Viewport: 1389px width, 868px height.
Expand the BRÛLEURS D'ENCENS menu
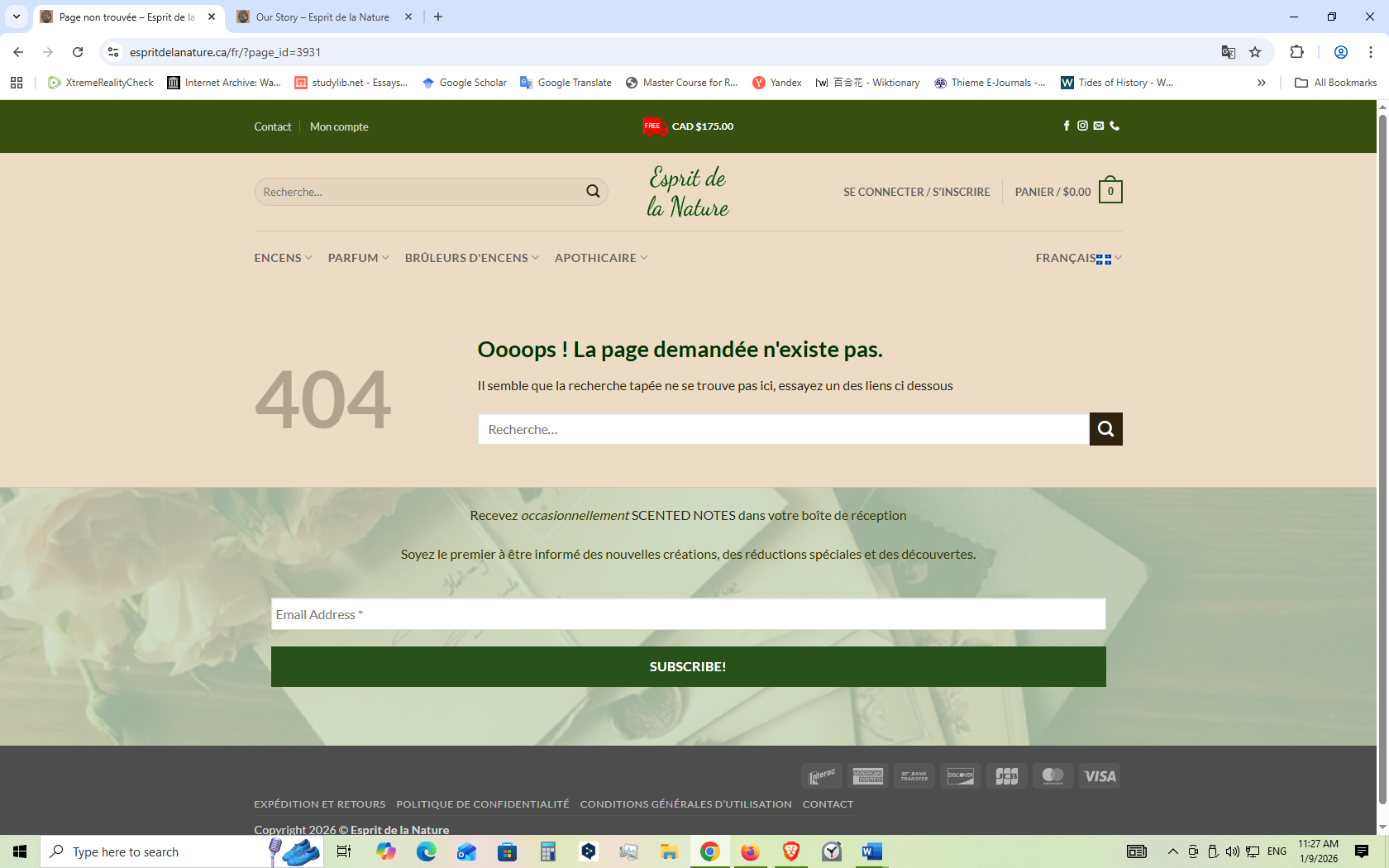click(472, 258)
